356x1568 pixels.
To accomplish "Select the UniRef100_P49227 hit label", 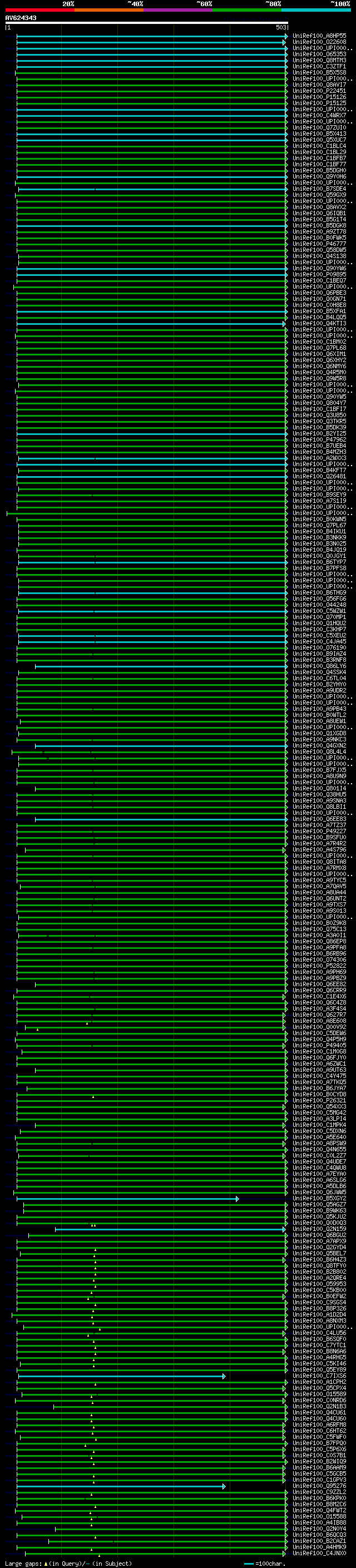I will [x=319, y=832].
